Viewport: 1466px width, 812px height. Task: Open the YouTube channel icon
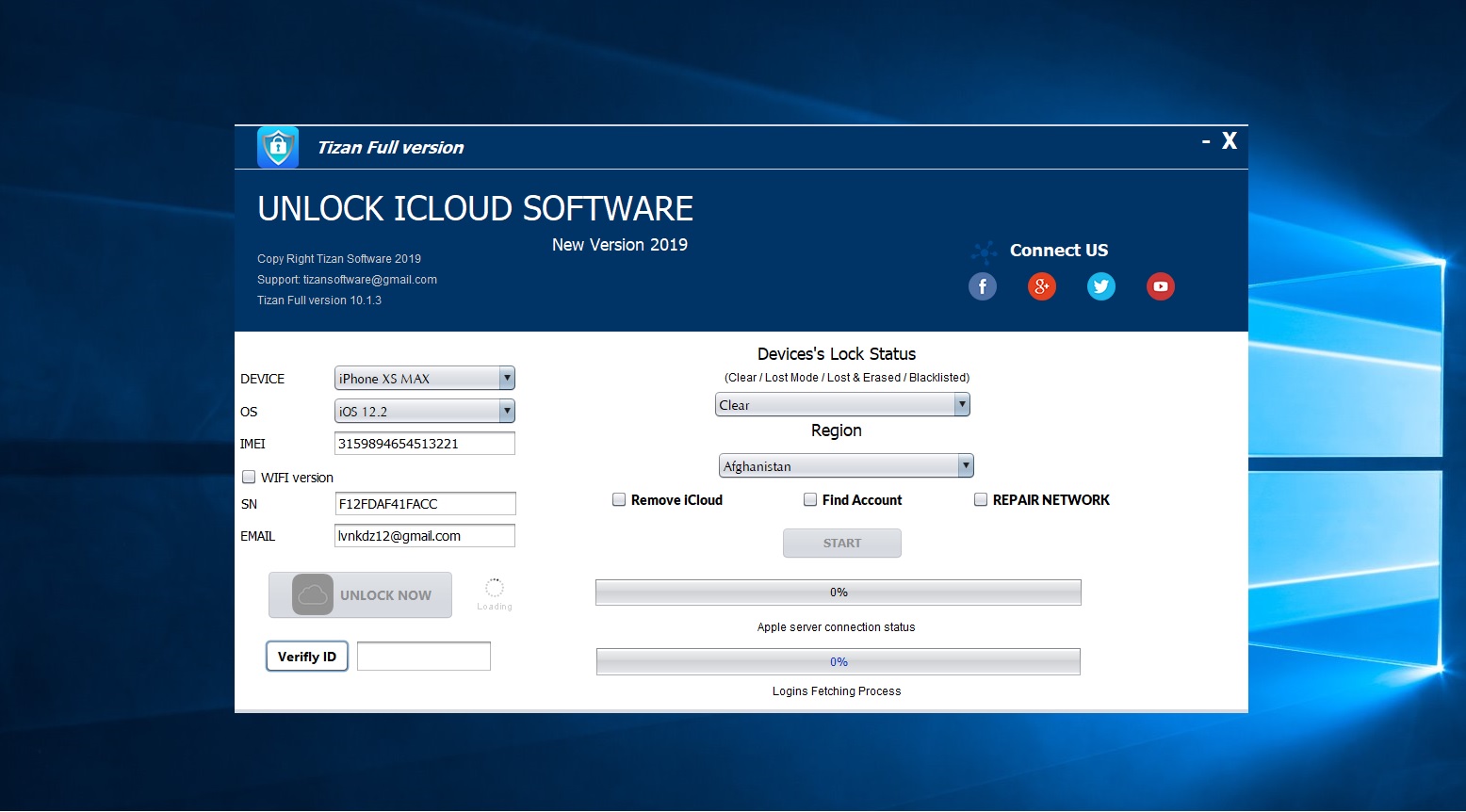(1160, 286)
